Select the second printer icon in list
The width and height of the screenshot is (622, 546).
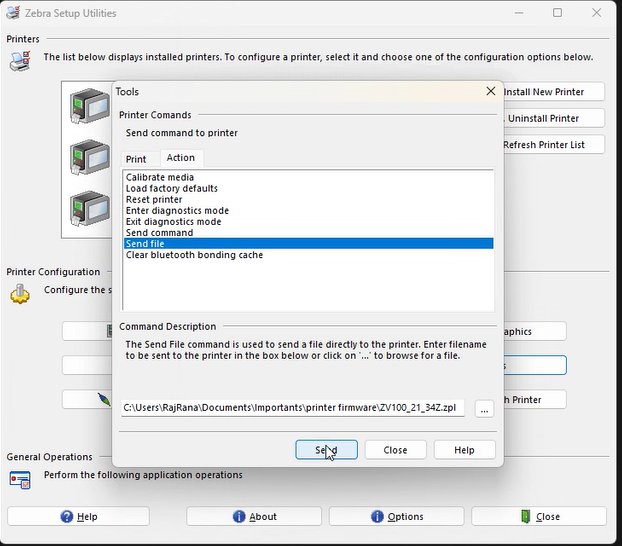coord(88,157)
